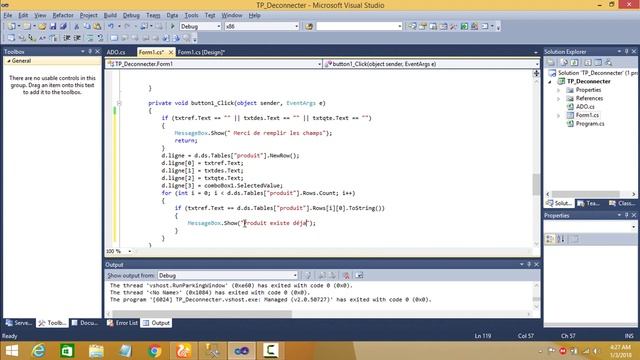Open the Show output from Debug dropdown
The width and height of the screenshot is (640, 360).
pos(294,276)
